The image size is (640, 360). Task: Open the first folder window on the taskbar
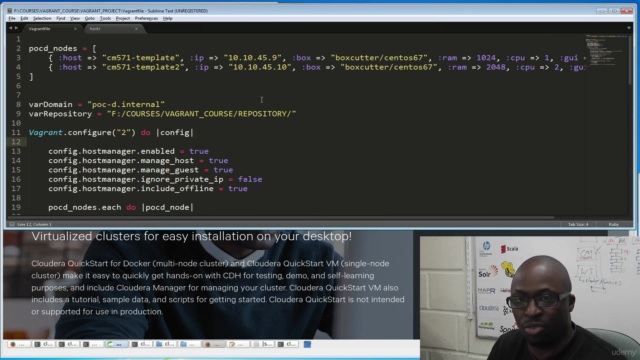pyautogui.click(x=165, y=344)
